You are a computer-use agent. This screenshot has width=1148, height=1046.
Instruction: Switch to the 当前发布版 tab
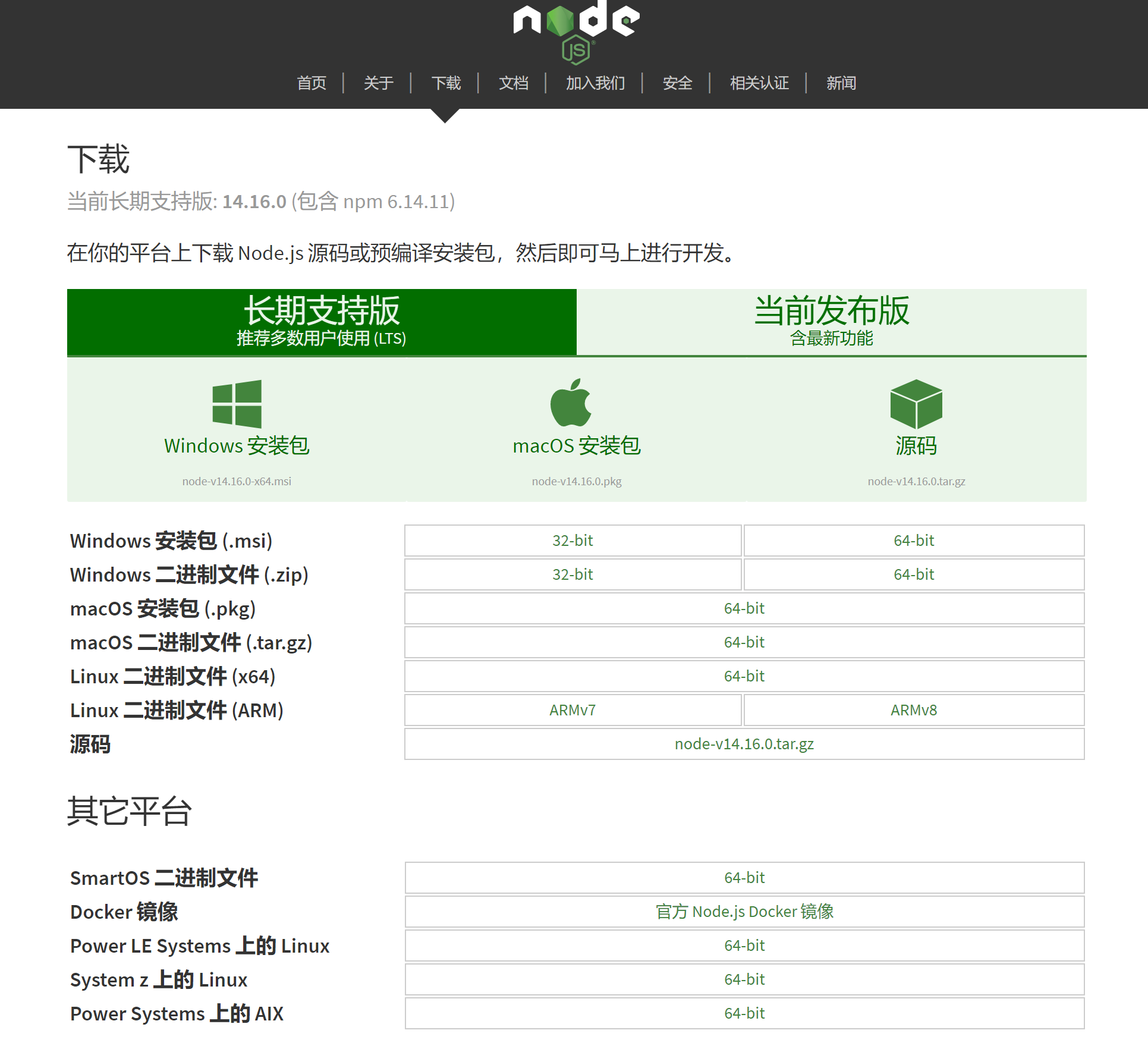click(831, 322)
